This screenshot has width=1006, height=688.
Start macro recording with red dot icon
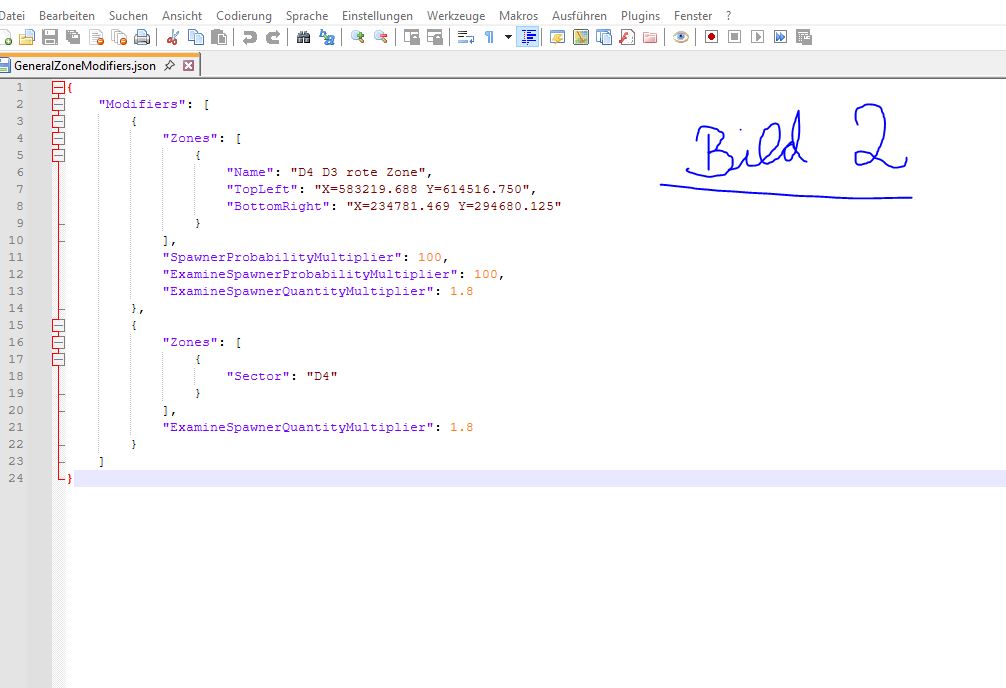(712, 37)
